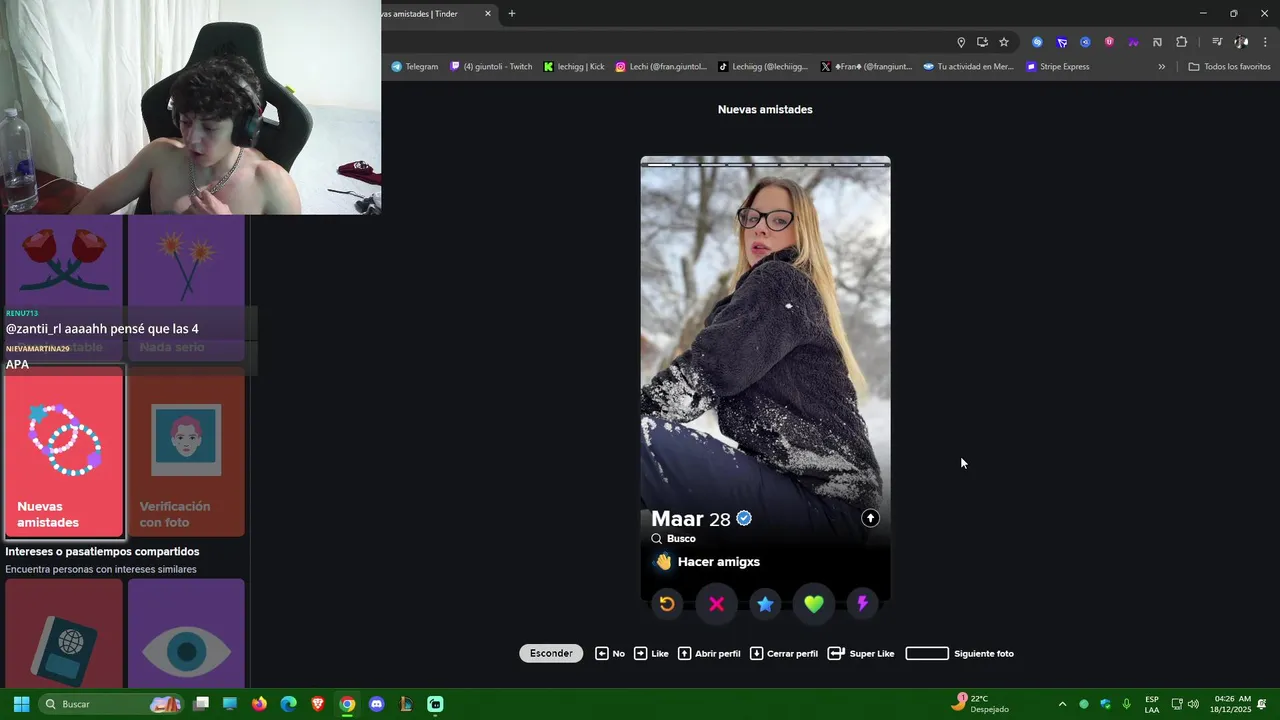
Task: Click the pink X Nope button
Action: 716,604
